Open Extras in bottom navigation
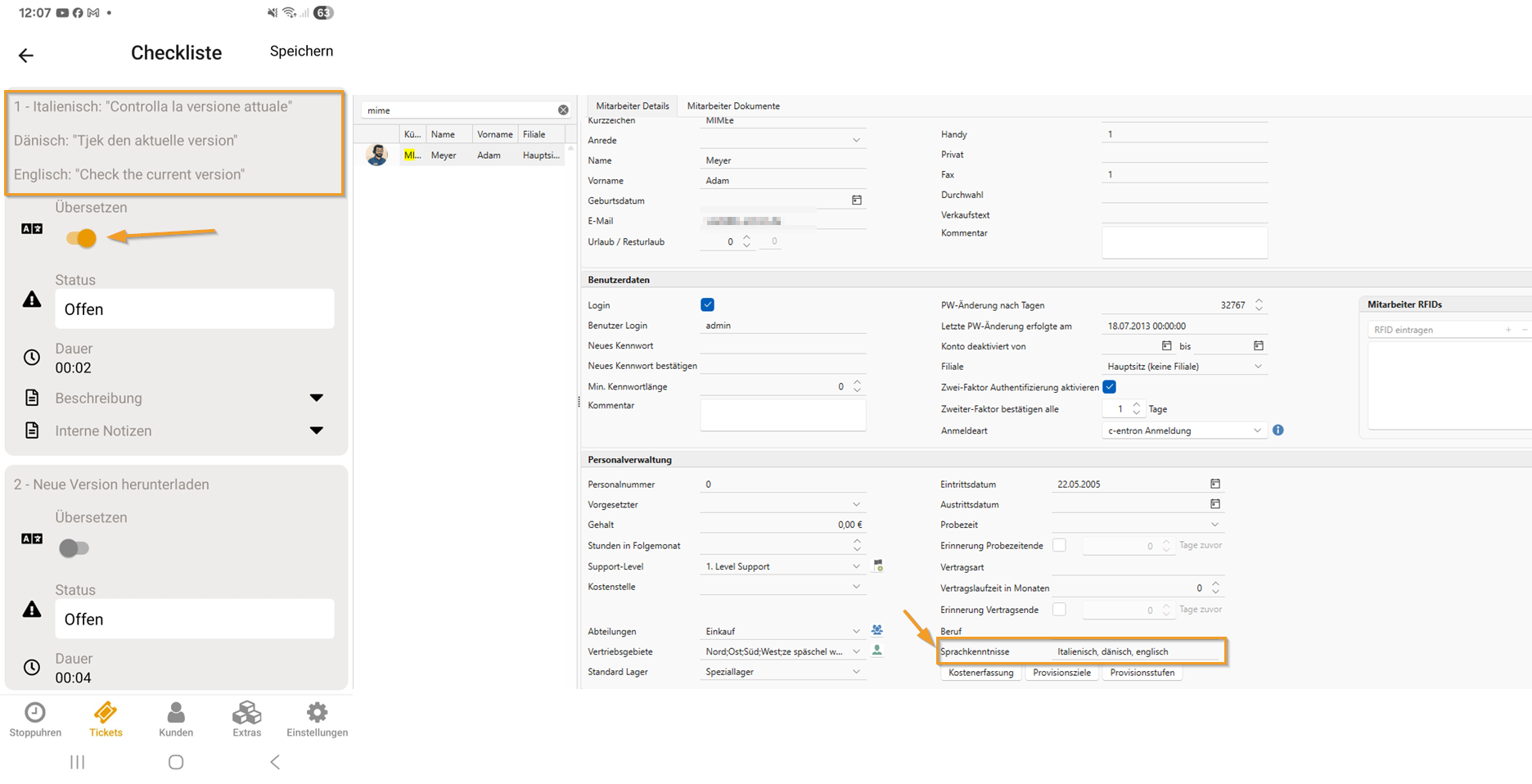The image size is (1532, 784). pyautogui.click(x=246, y=719)
